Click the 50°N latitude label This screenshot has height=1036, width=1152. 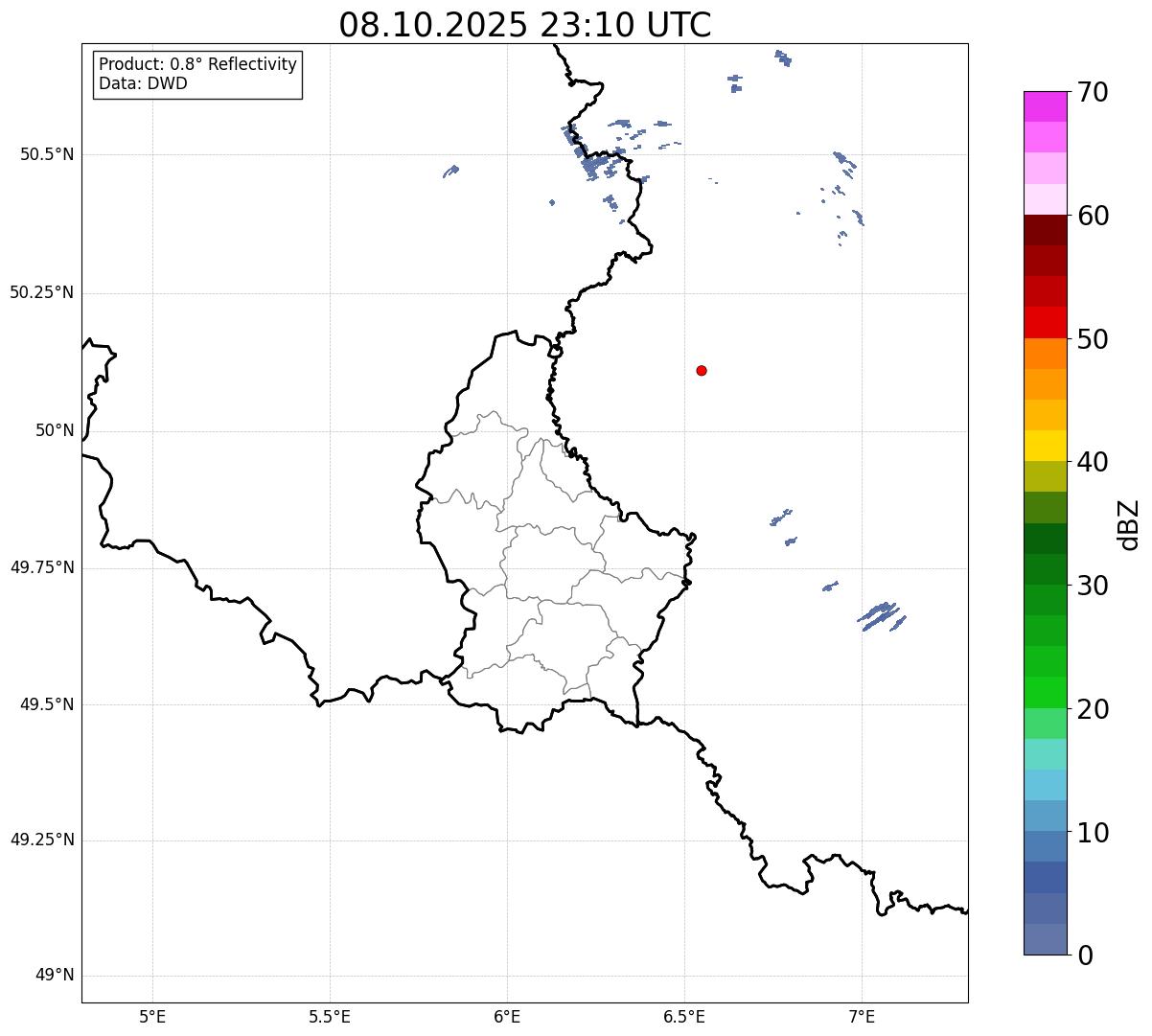pyautogui.click(x=55, y=430)
